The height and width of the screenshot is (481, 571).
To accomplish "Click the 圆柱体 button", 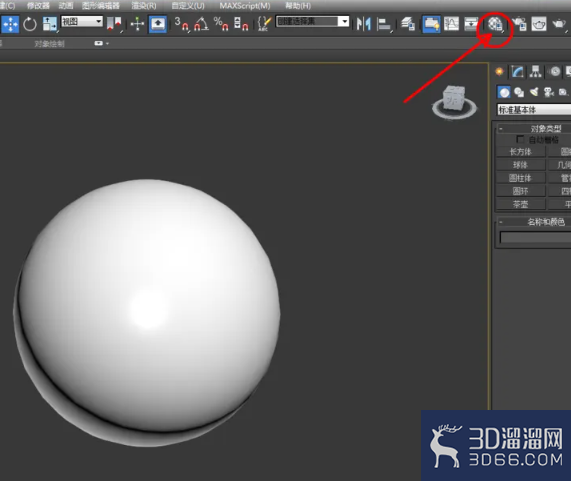I will 520,178.
